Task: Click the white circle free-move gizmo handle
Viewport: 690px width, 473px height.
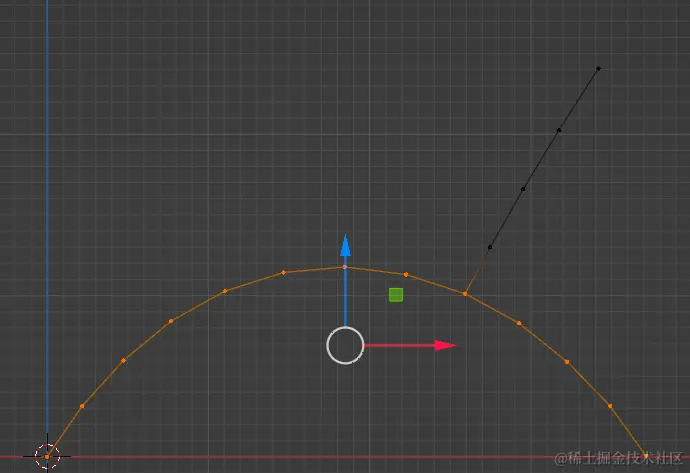Action: 345,345
